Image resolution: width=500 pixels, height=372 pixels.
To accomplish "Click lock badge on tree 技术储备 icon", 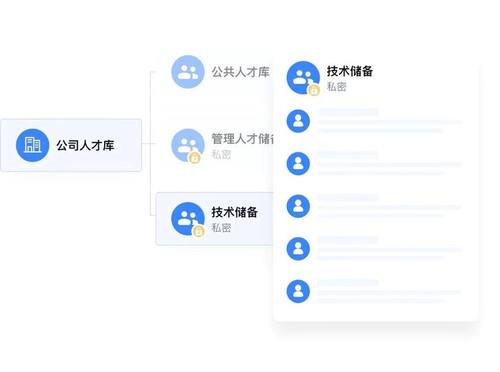I will coord(199,231).
